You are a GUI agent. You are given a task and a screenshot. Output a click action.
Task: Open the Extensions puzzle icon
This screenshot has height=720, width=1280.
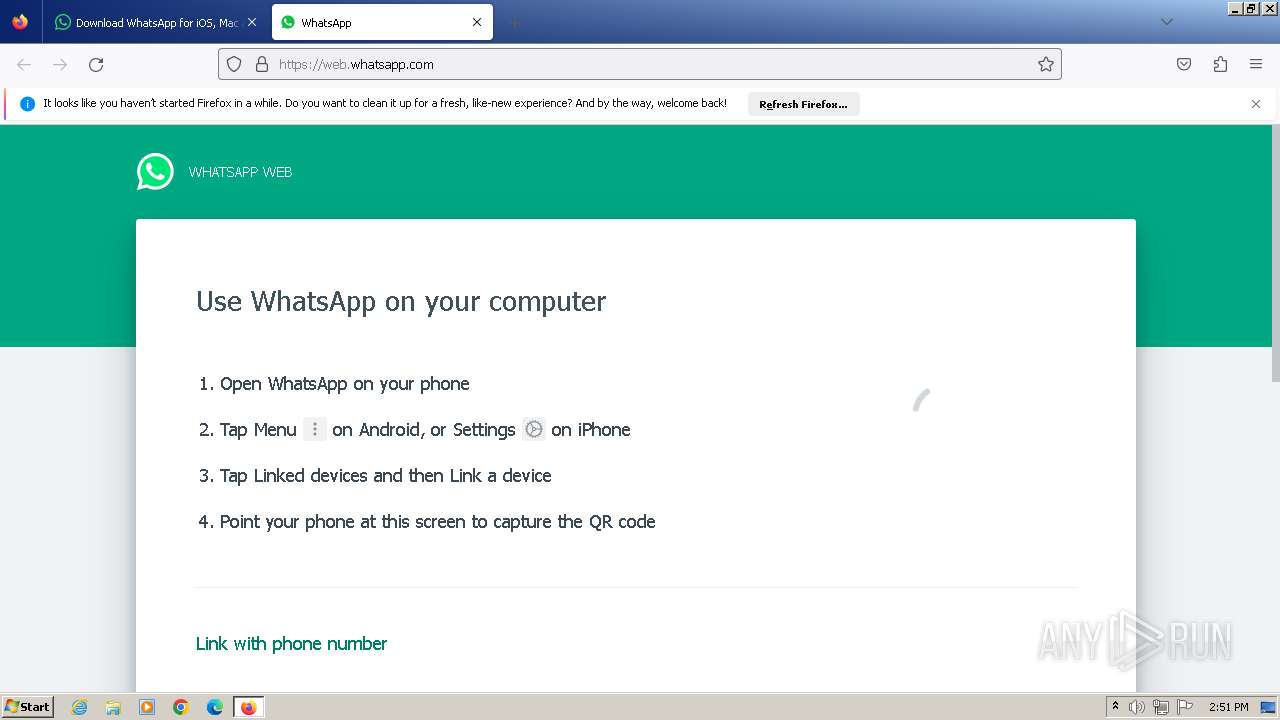pyautogui.click(x=1220, y=64)
